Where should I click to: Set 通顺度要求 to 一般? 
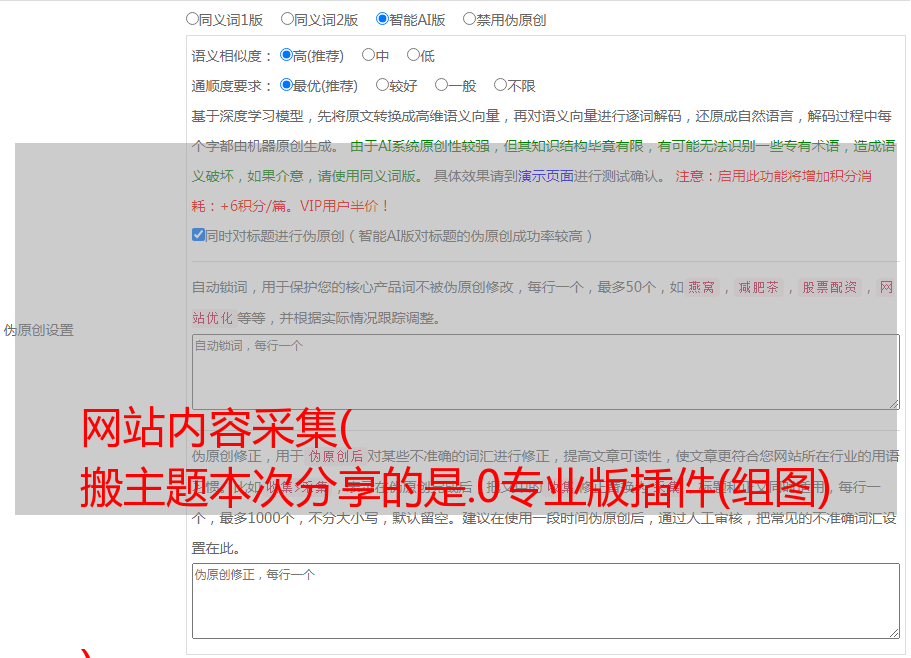tap(442, 85)
